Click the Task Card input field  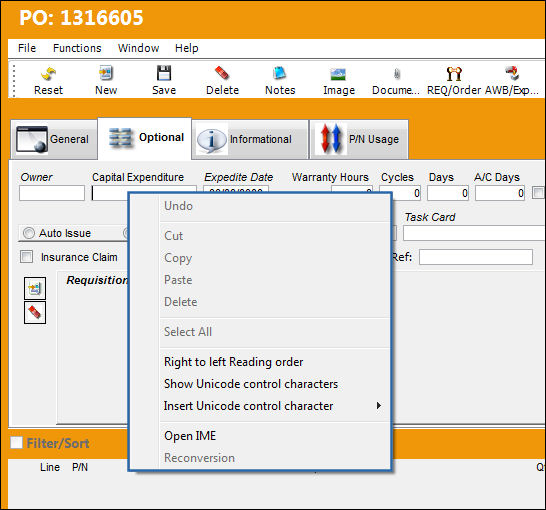[474, 233]
